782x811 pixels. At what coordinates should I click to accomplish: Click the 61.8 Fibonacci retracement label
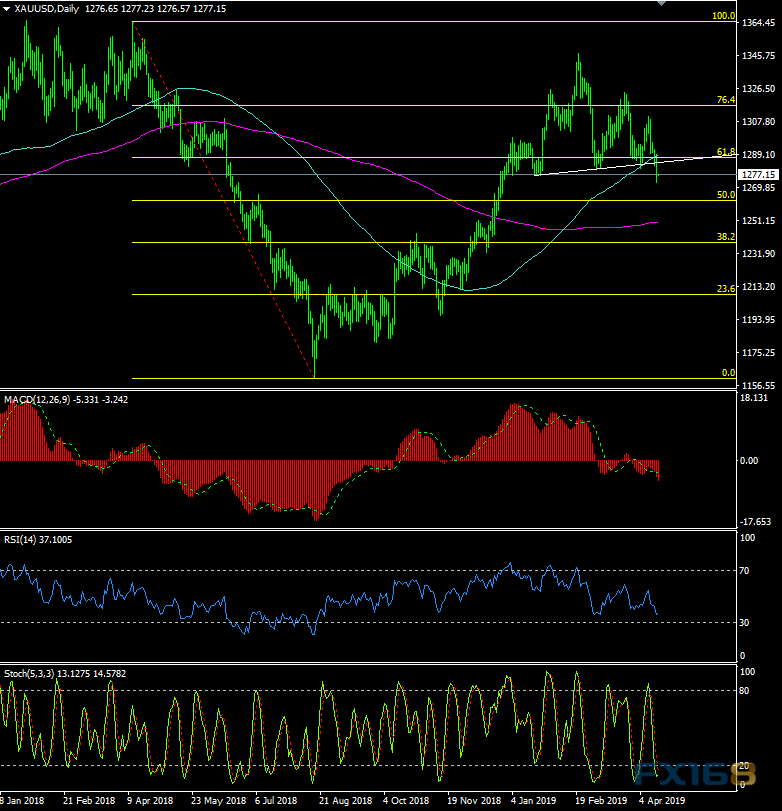(726, 152)
